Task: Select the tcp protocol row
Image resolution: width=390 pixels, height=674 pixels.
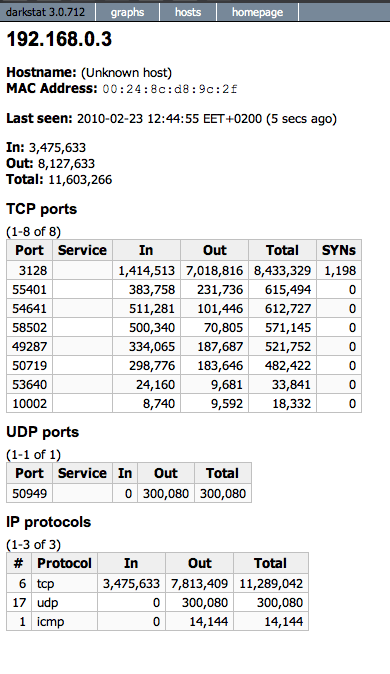Action: click(157, 584)
